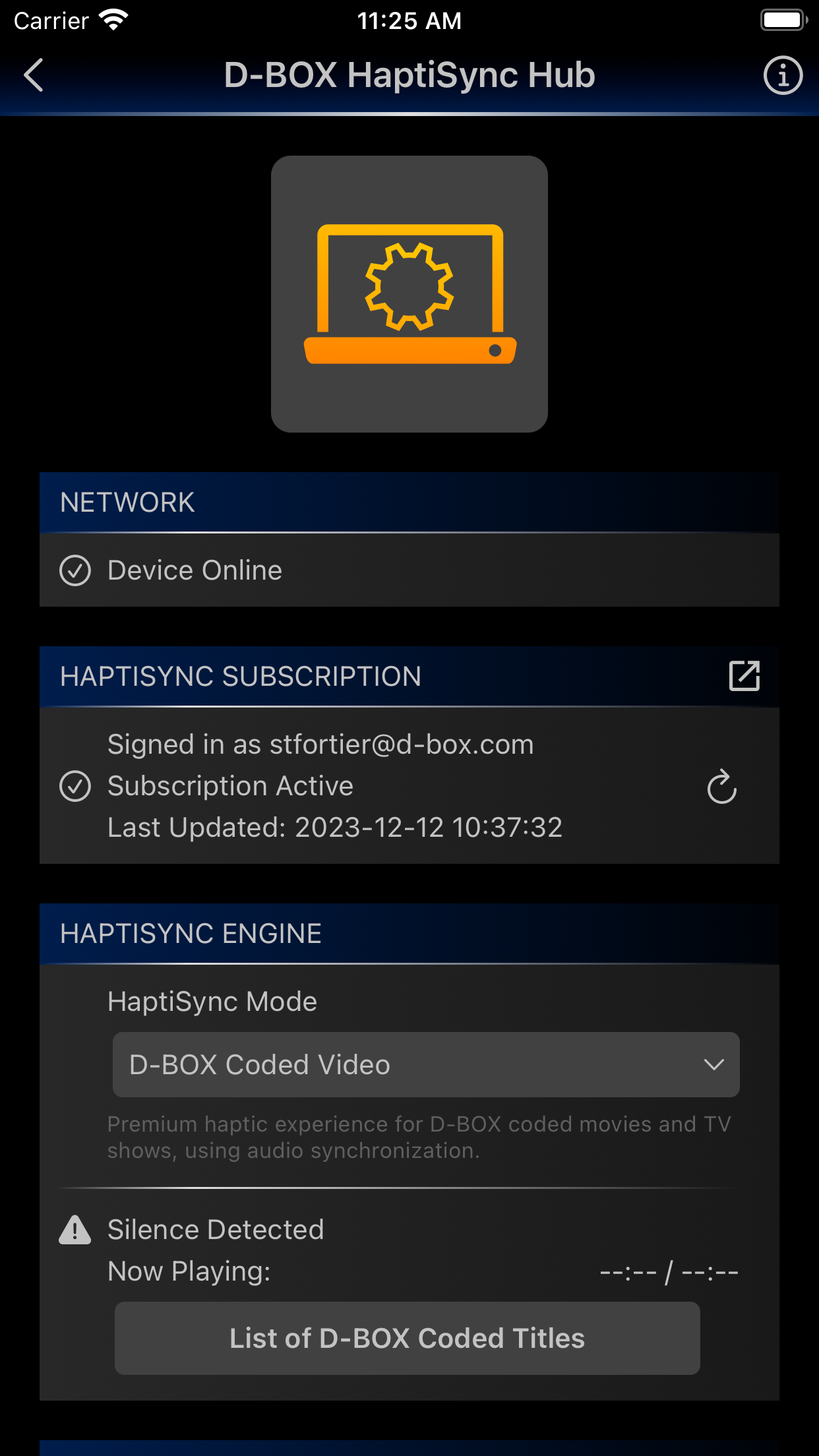Tap the 11:25 AM clock
The height and width of the screenshot is (1456, 819).
coord(409,21)
